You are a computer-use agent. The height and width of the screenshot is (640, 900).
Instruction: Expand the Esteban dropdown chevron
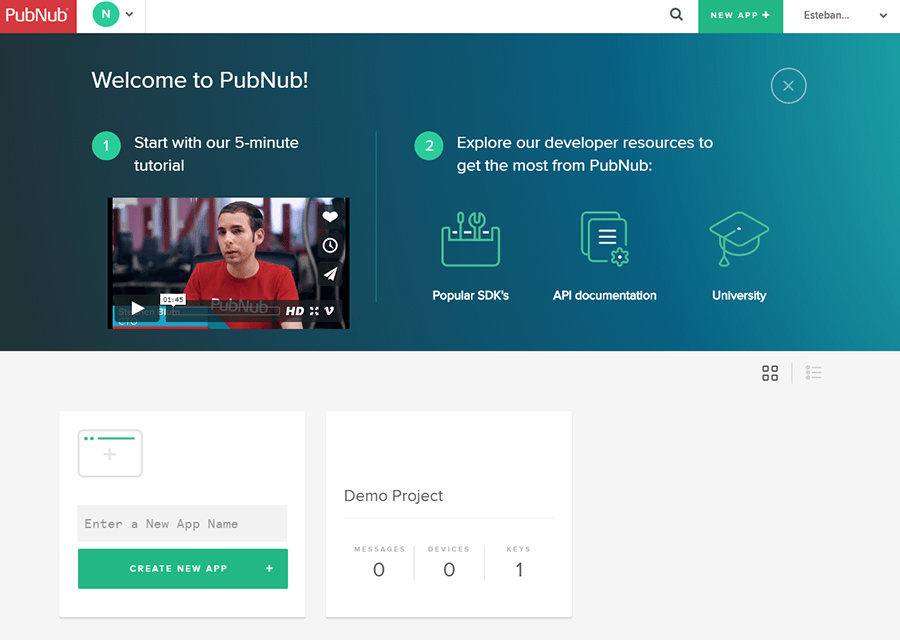881,16
